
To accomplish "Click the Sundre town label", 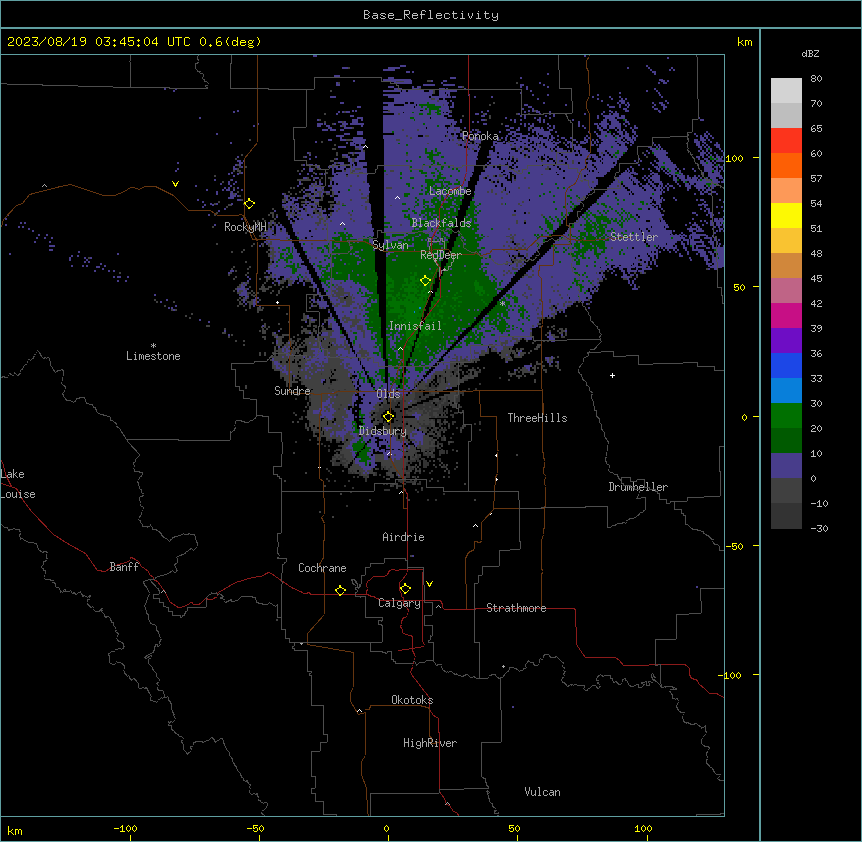I will pyautogui.click(x=292, y=391).
